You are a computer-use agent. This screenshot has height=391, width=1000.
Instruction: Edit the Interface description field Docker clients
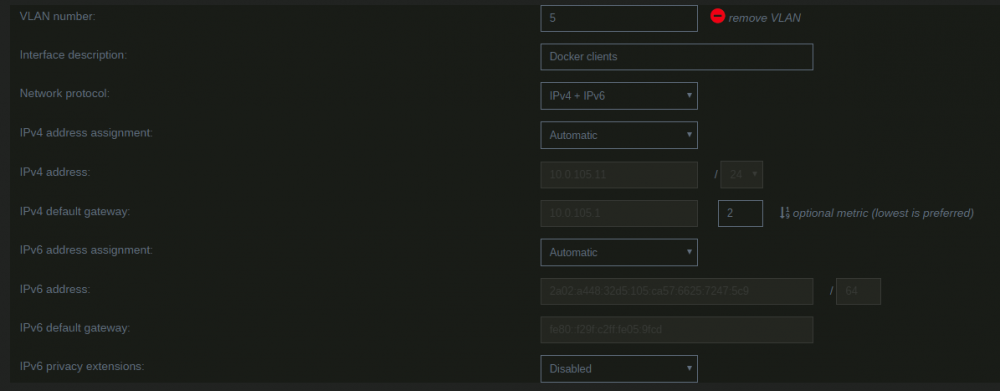[x=677, y=57]
